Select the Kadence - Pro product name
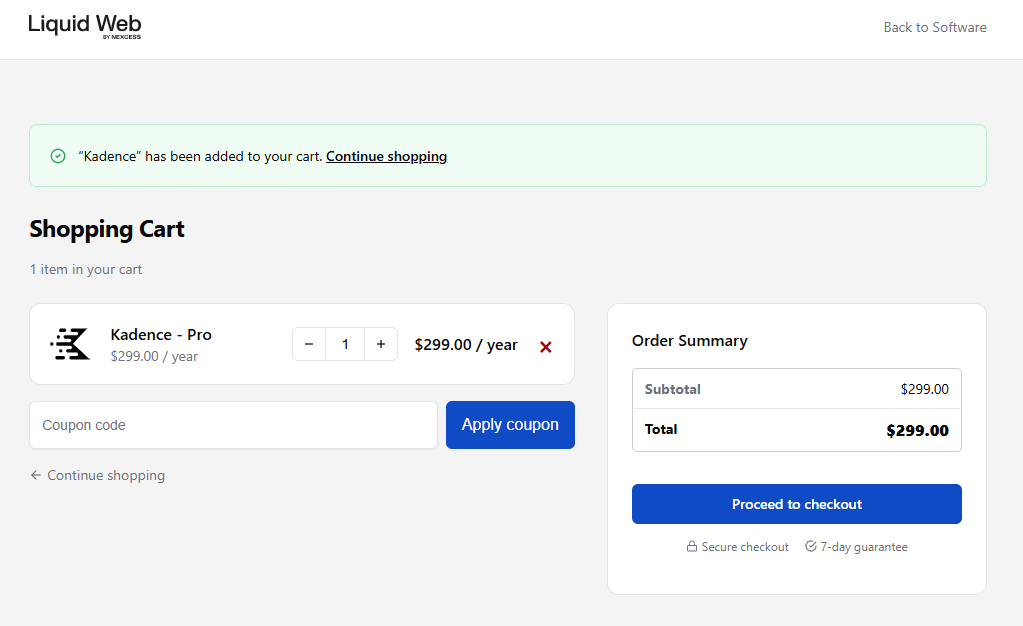The height and width of the screenshot is (626, 1023). [161, 335]
